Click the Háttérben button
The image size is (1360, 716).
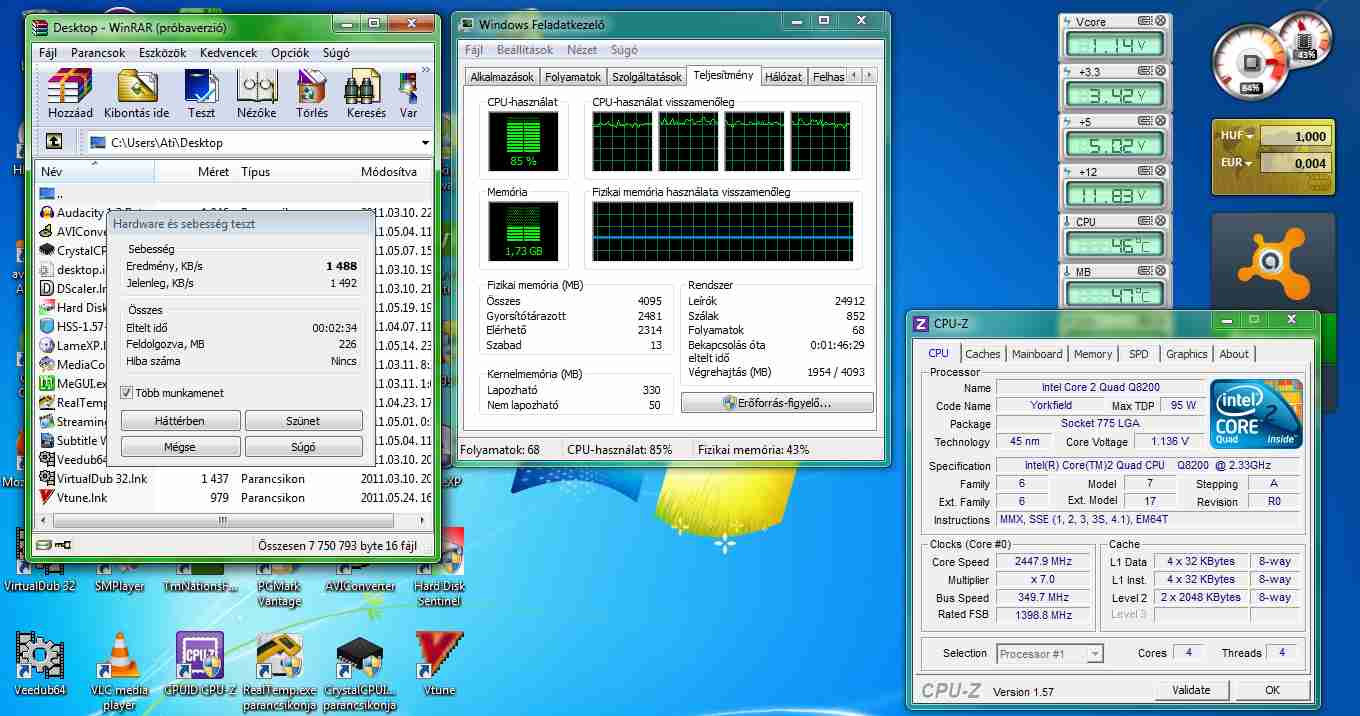click(x=180, y=421)
